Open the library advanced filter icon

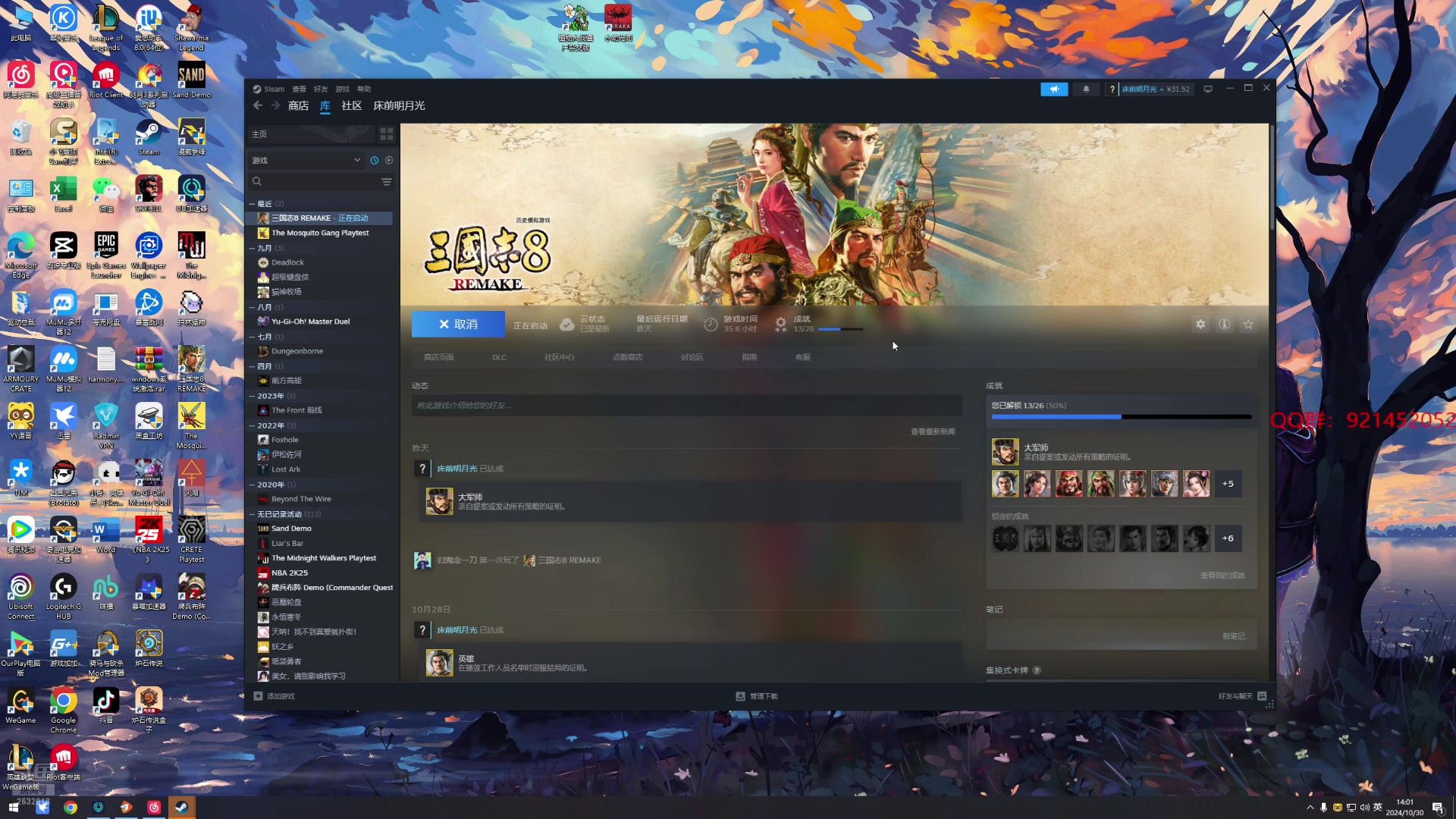(x=386, y=182)
